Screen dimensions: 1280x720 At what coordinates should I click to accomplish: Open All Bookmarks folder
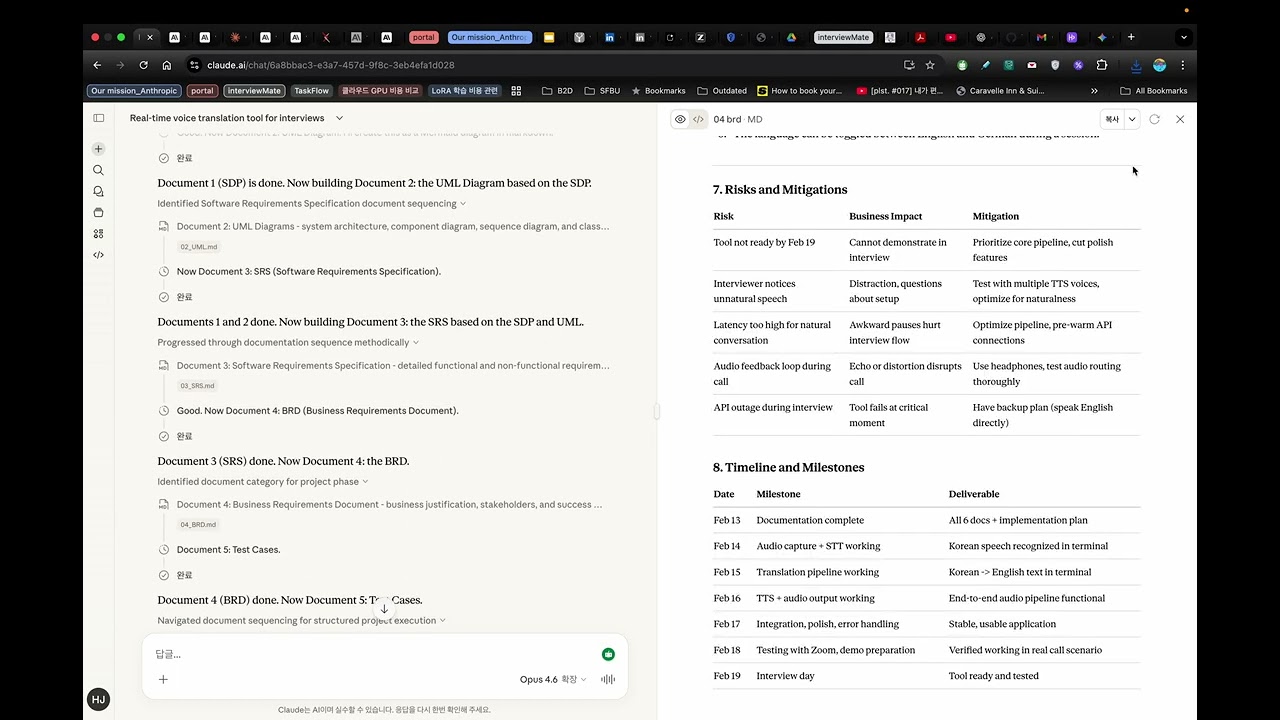click(x=1153, y=91)
